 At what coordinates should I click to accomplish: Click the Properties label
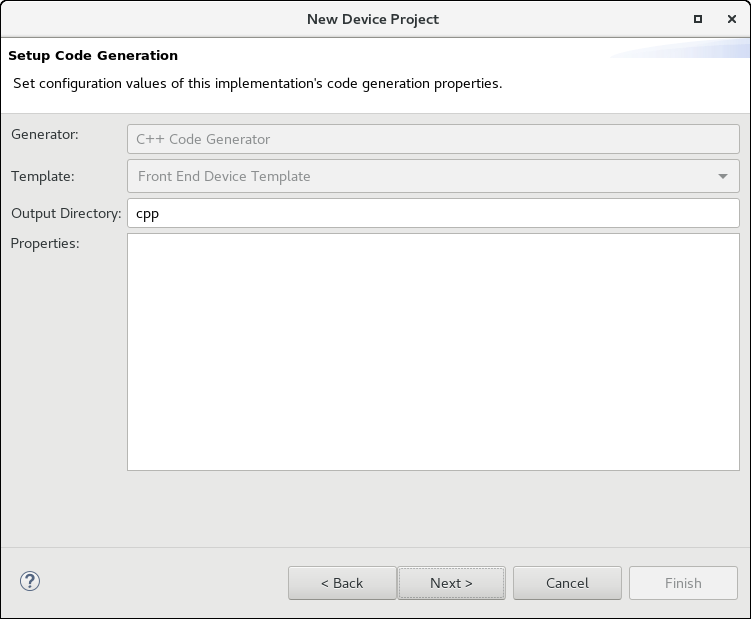click(44, 242)
